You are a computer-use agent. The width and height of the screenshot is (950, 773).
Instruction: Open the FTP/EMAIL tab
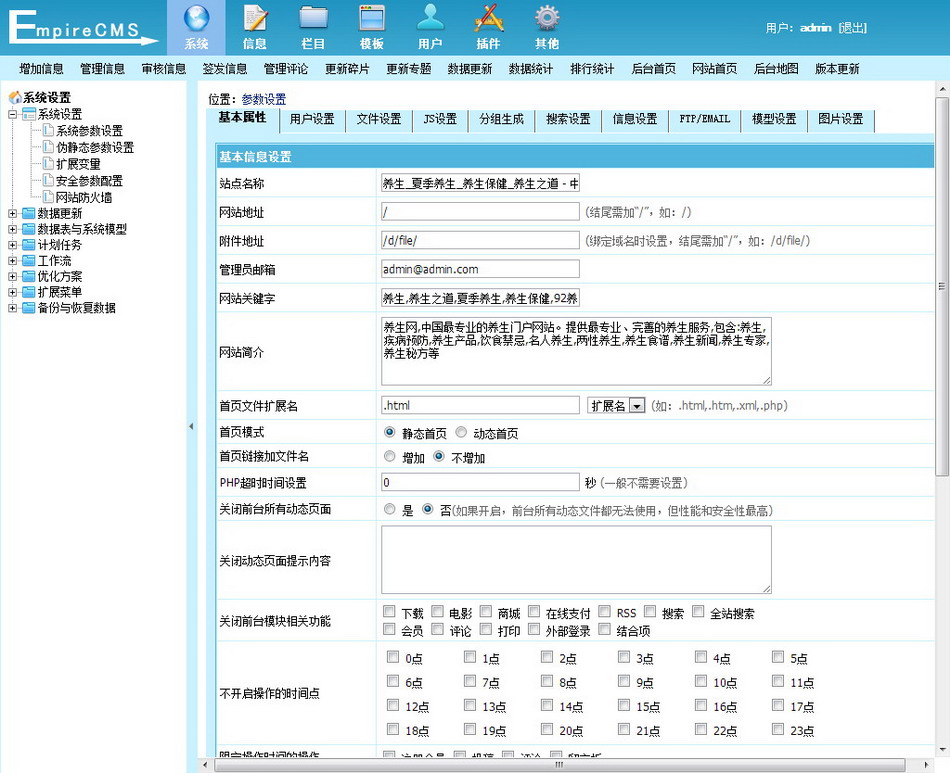click(705, 119)
